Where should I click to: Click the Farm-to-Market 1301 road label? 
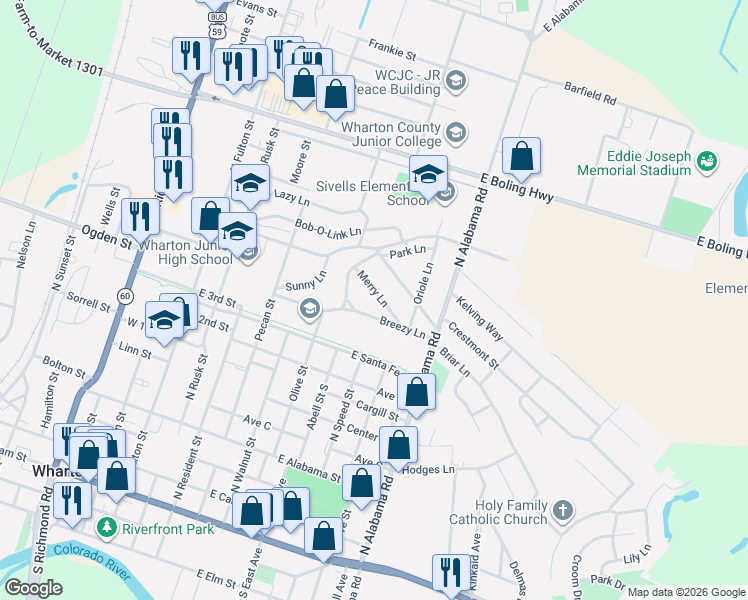coord(57,39)
